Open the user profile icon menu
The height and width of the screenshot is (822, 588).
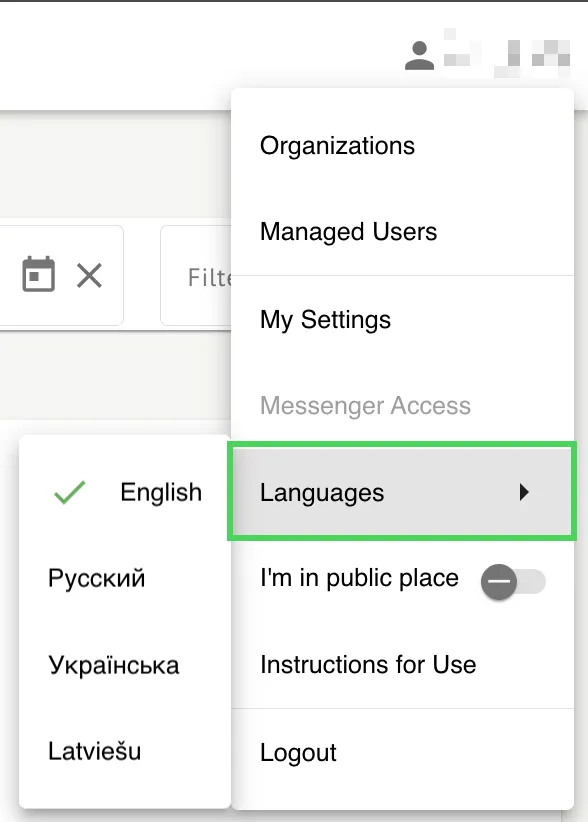click(419, 56)
